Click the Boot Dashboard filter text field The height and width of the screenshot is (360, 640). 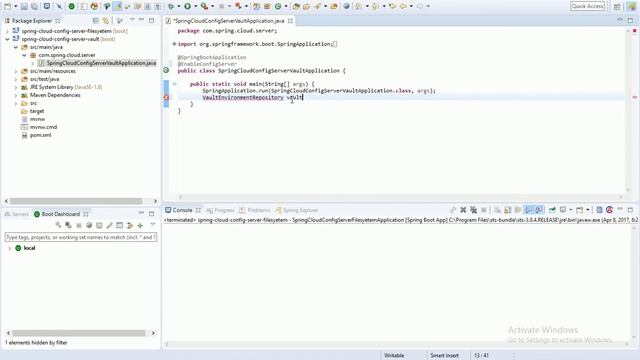[x=81, y=237]
